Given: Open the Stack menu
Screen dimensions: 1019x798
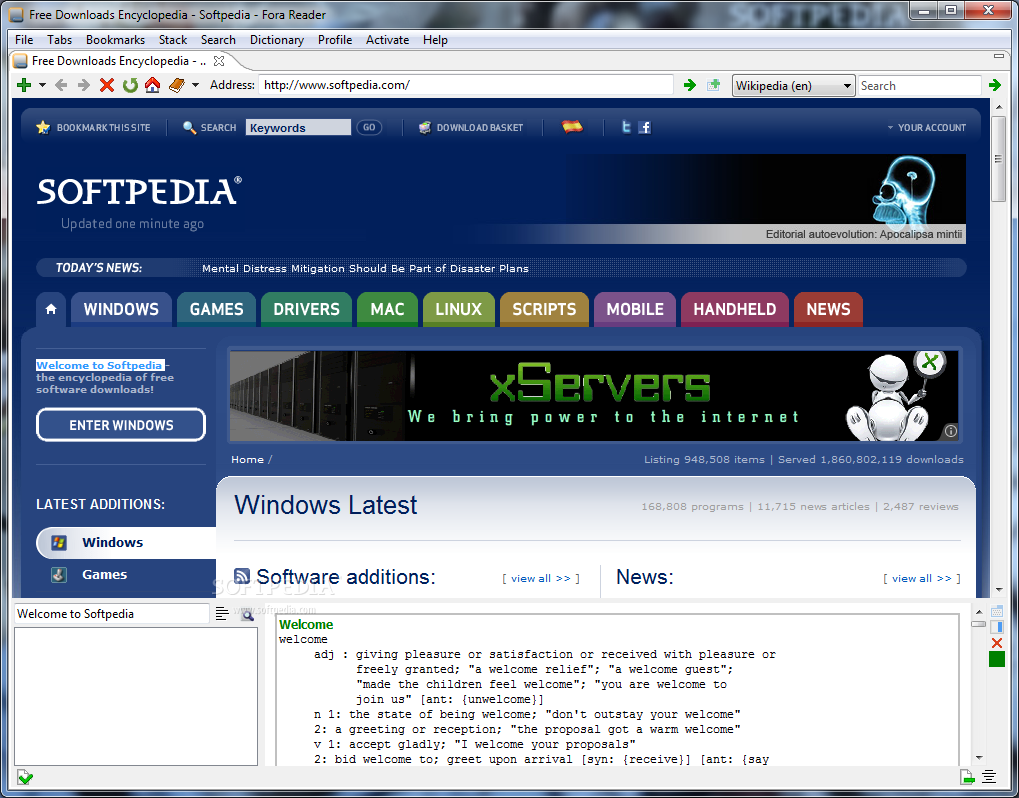Looking at the screenshot, I should (173, 40).
